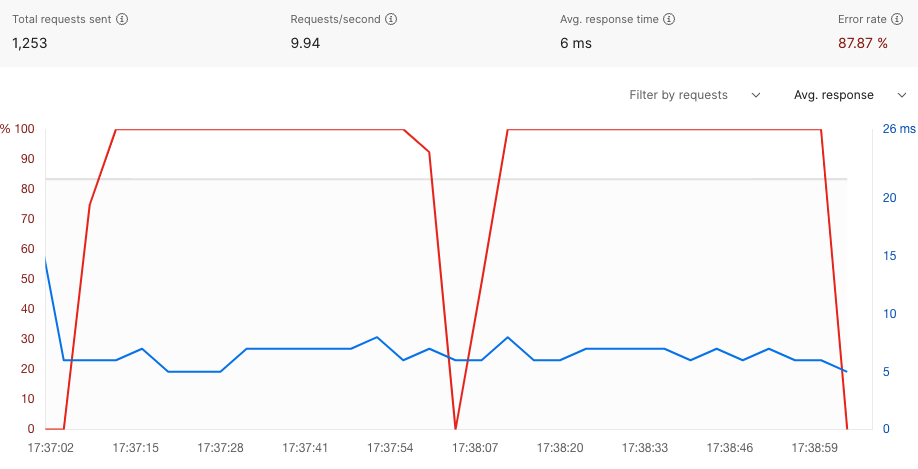Click info icon next to Error rate
Screen dimensions: 918x469
[x=896, y=19]
